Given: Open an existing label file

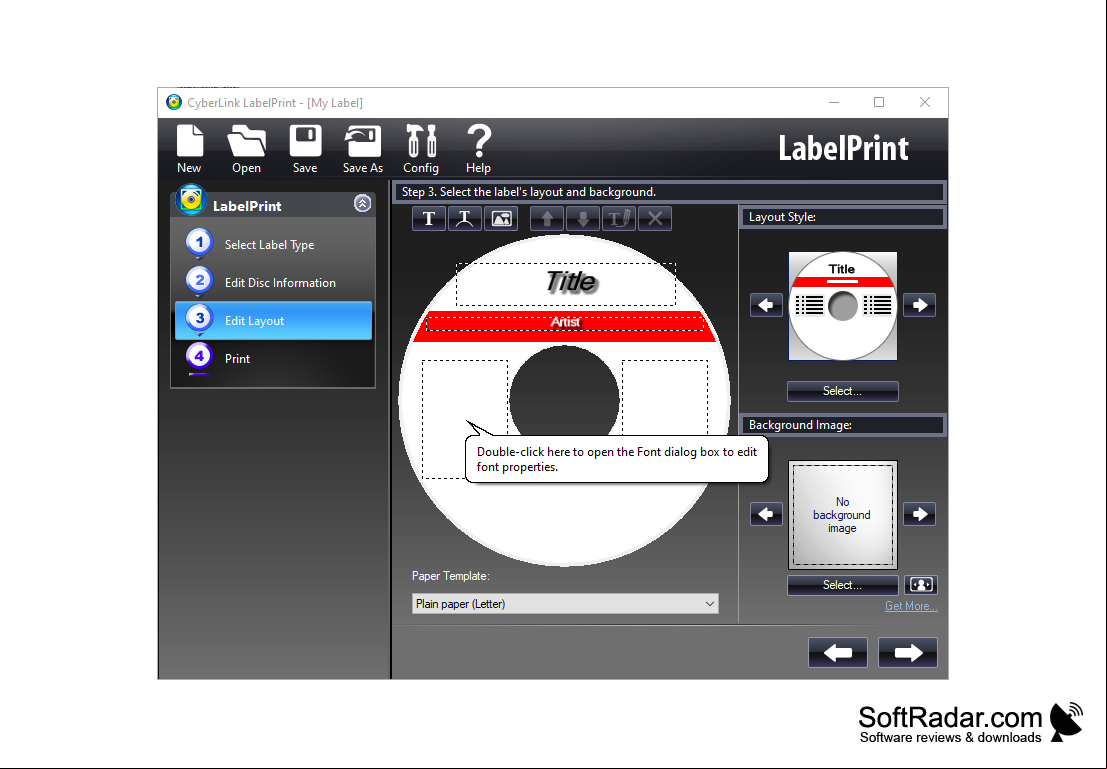Looking at the screenshot, I should click(x=246, y=149).
